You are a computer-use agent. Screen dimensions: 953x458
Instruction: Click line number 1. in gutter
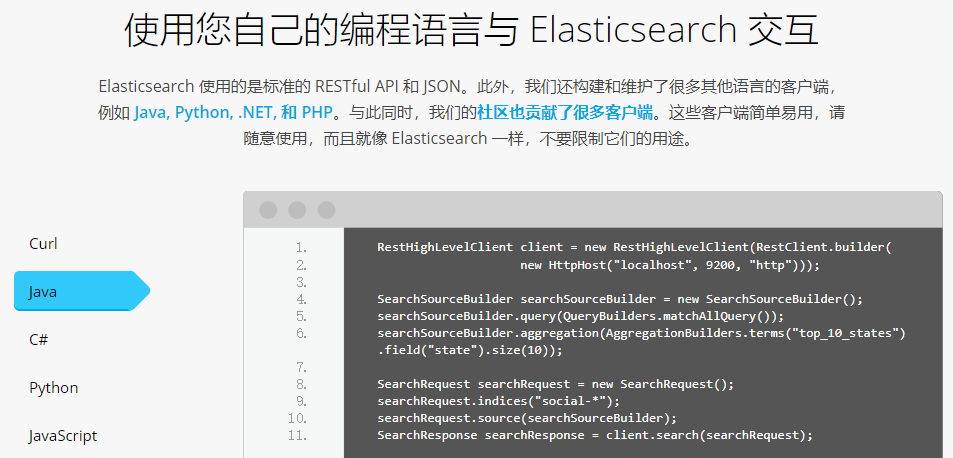click(301, 247)
